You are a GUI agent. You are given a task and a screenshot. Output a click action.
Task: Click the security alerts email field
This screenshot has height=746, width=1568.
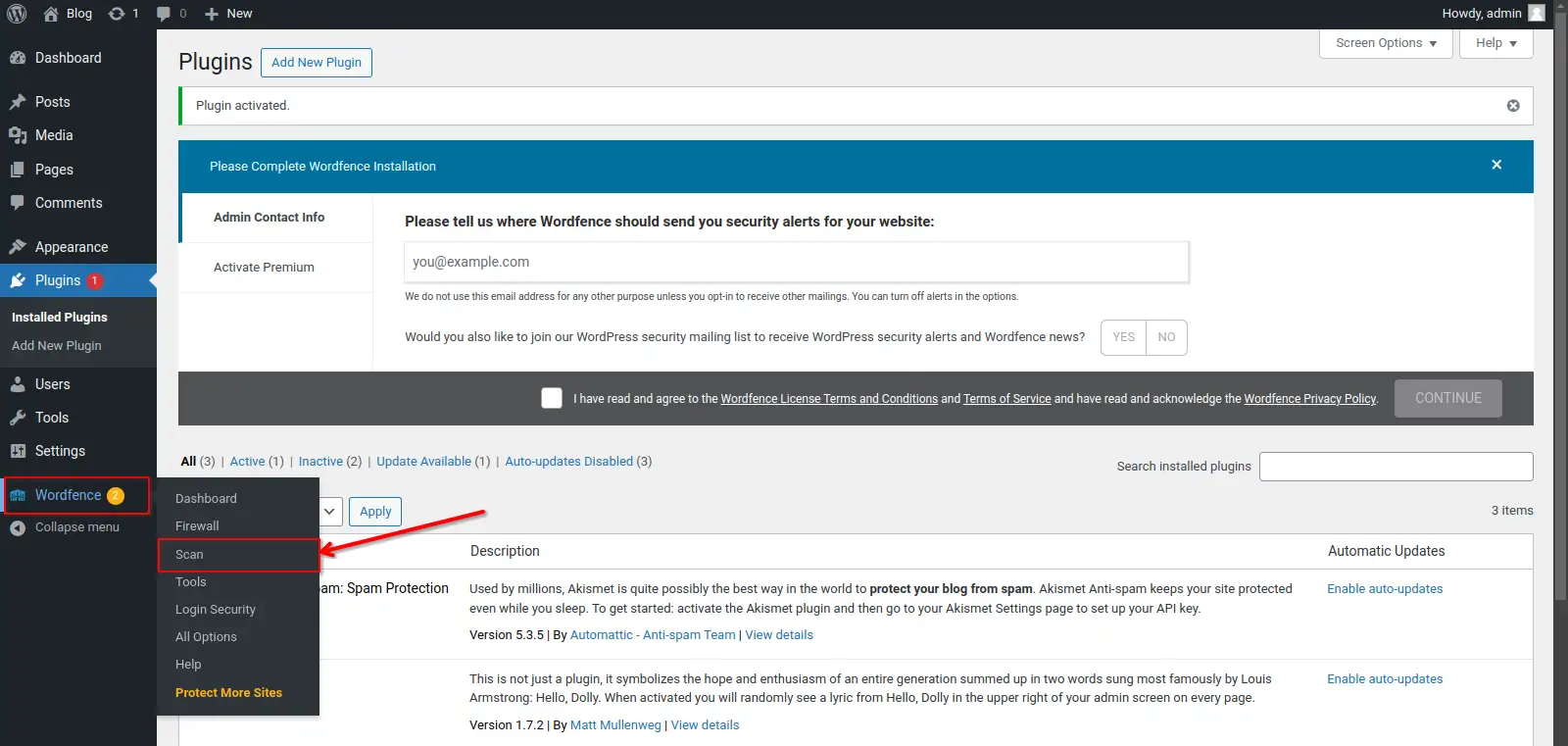coord(796,263)
